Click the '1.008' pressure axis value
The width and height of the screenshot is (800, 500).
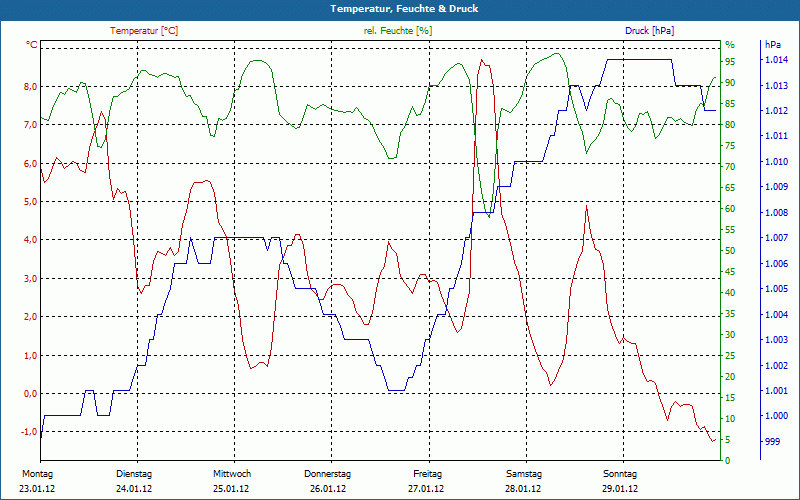pos(776,213)
